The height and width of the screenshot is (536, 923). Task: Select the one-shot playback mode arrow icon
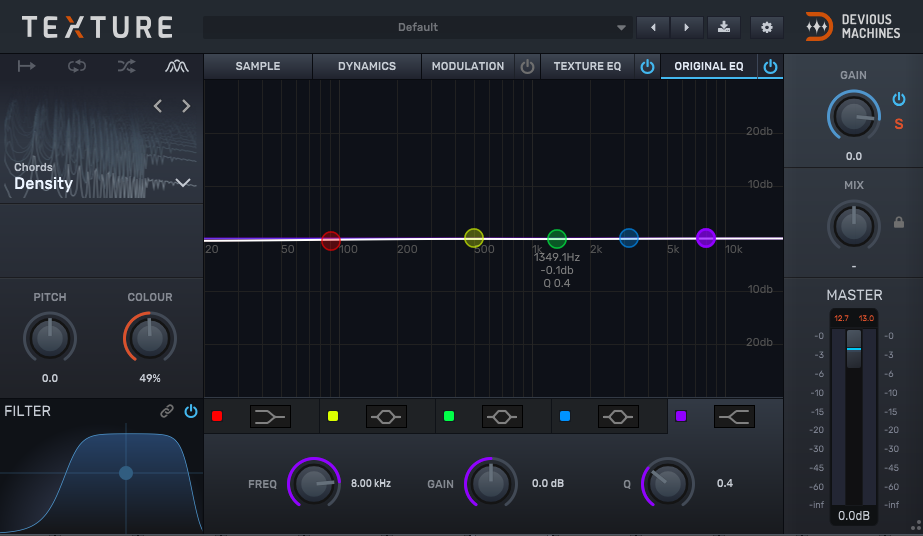click(x=26, y=66)
